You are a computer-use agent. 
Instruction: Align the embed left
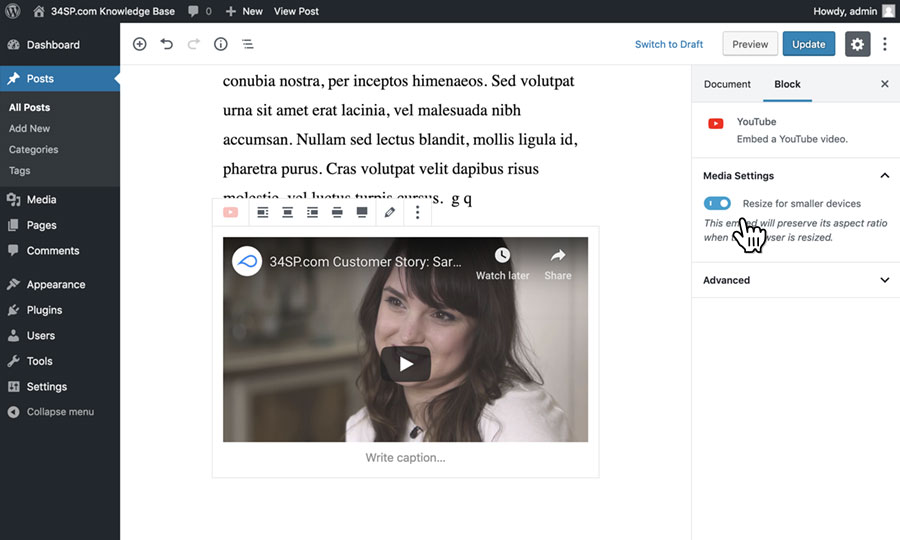[262, 212]
